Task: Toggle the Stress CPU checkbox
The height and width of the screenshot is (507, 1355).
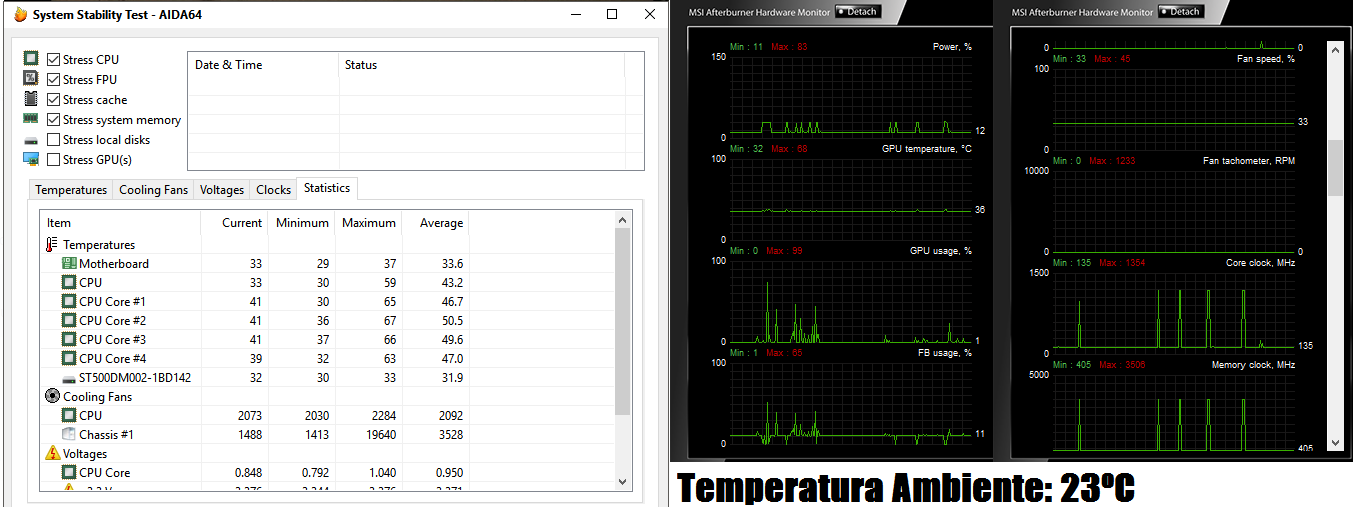Action: (x=54, y=60)
